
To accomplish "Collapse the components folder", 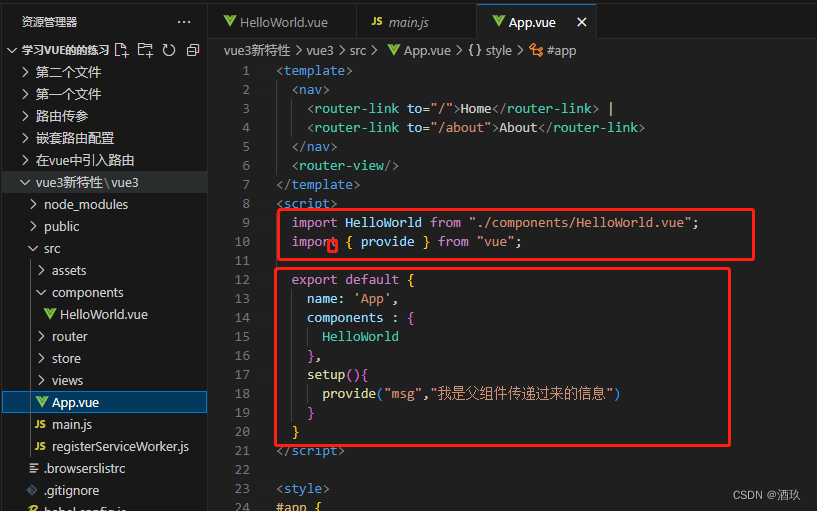I will click(x=41, y=292).
